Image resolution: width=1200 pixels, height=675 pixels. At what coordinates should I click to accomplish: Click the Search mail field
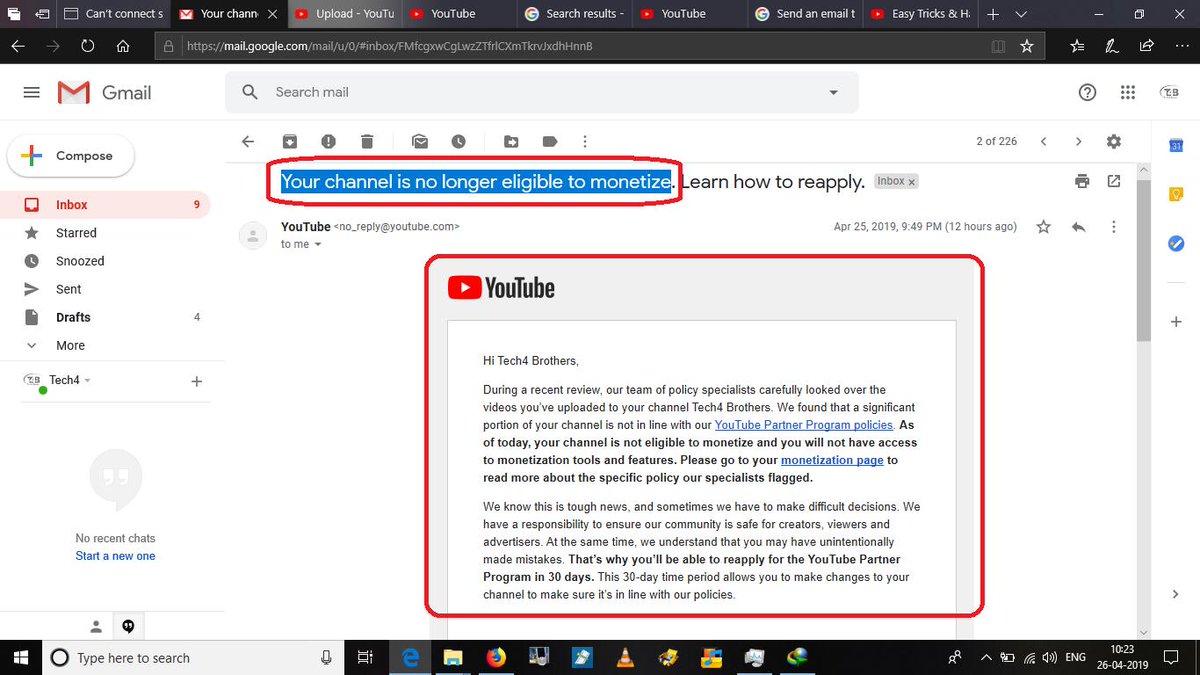click(x=540, y=92)
